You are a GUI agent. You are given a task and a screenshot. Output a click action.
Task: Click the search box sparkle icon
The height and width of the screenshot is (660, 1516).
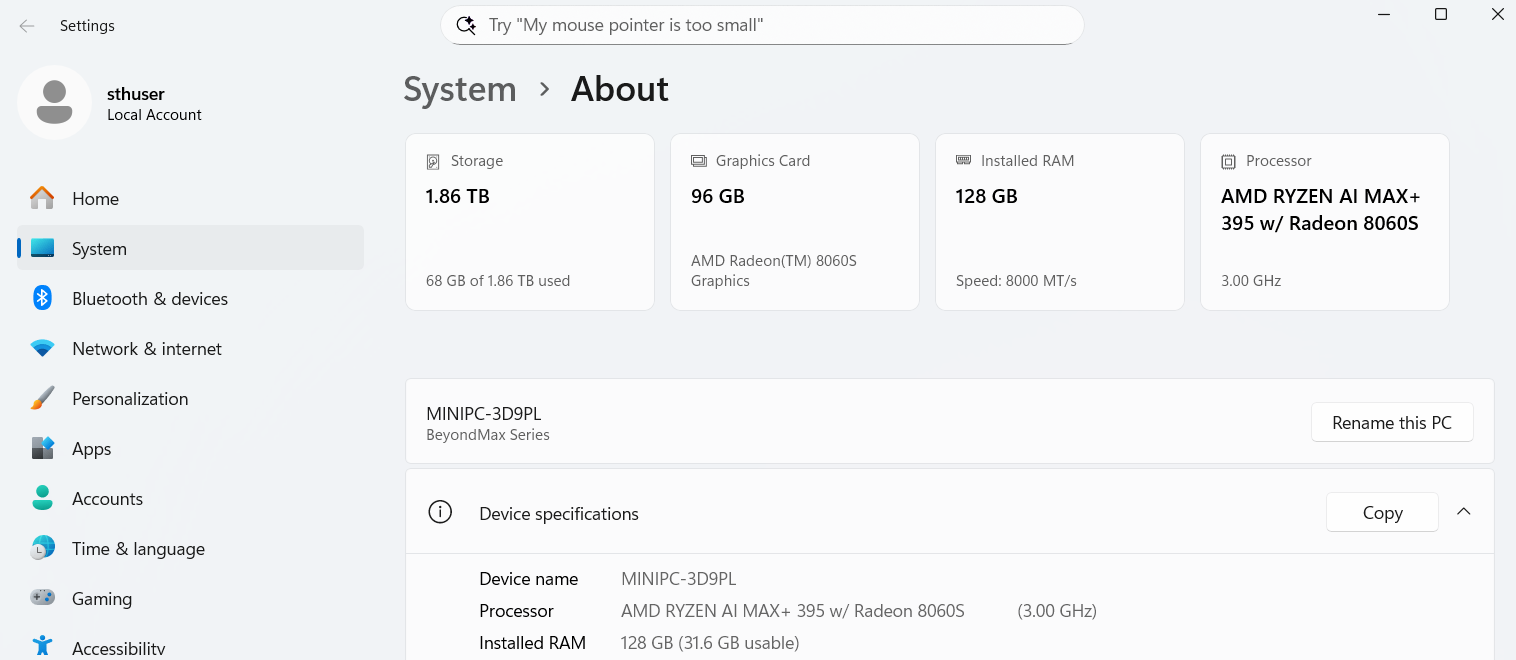(x=466, y=25)
